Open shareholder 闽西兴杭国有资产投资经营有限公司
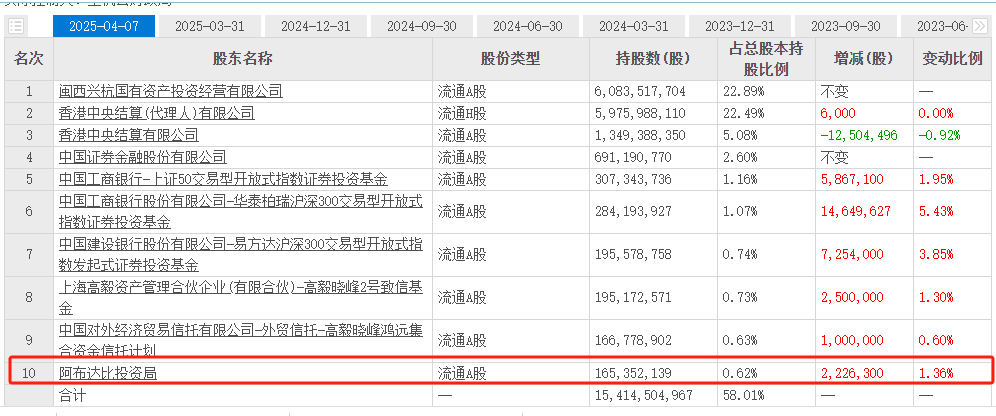Viewport: 996px width, 416px height. coord(170,91)
